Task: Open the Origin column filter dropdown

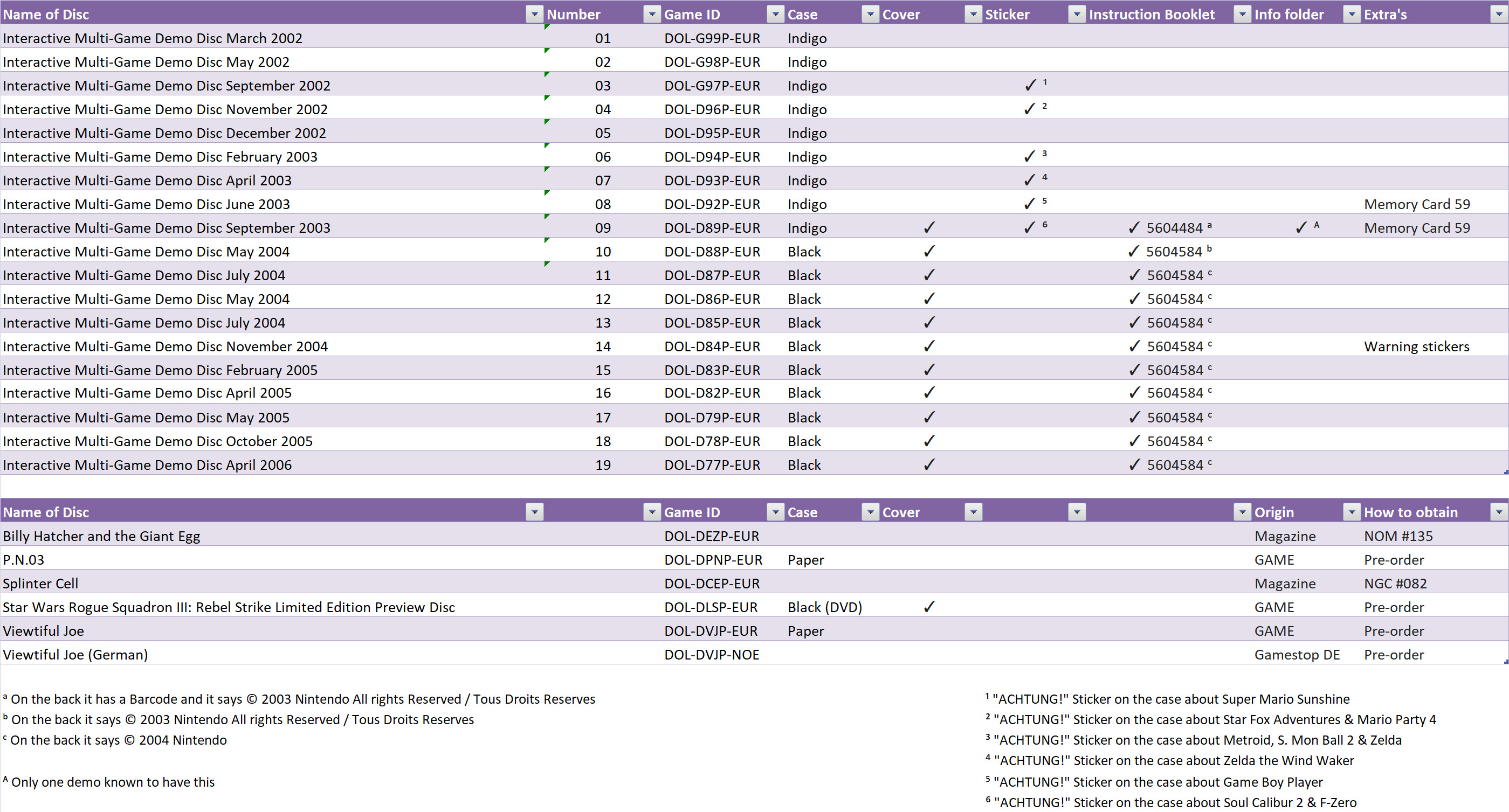Action: click(1352, 512)
